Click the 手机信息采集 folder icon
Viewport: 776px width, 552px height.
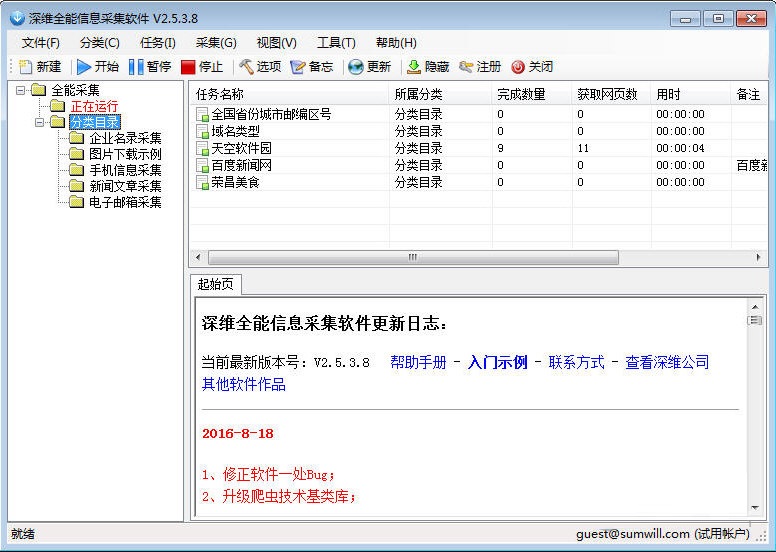(x=76, y=170)
